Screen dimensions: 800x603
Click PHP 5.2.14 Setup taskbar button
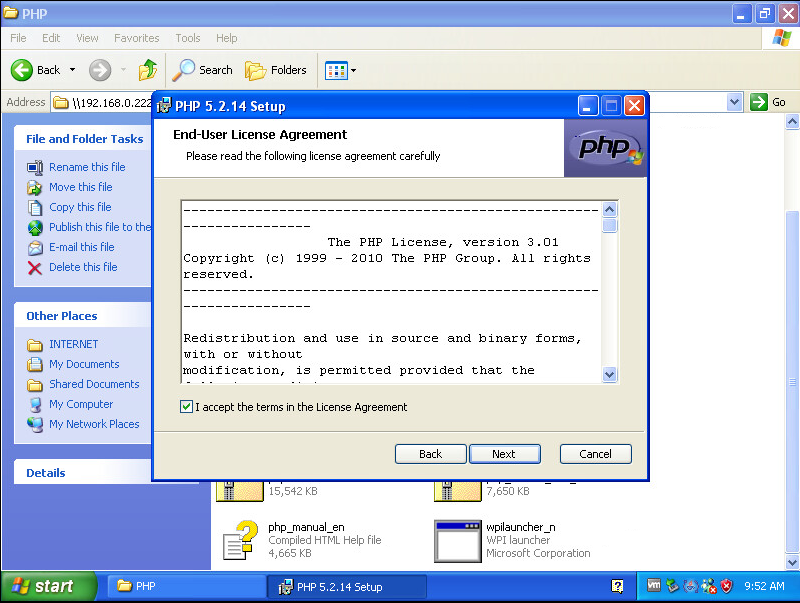click(x=347, y=587)
